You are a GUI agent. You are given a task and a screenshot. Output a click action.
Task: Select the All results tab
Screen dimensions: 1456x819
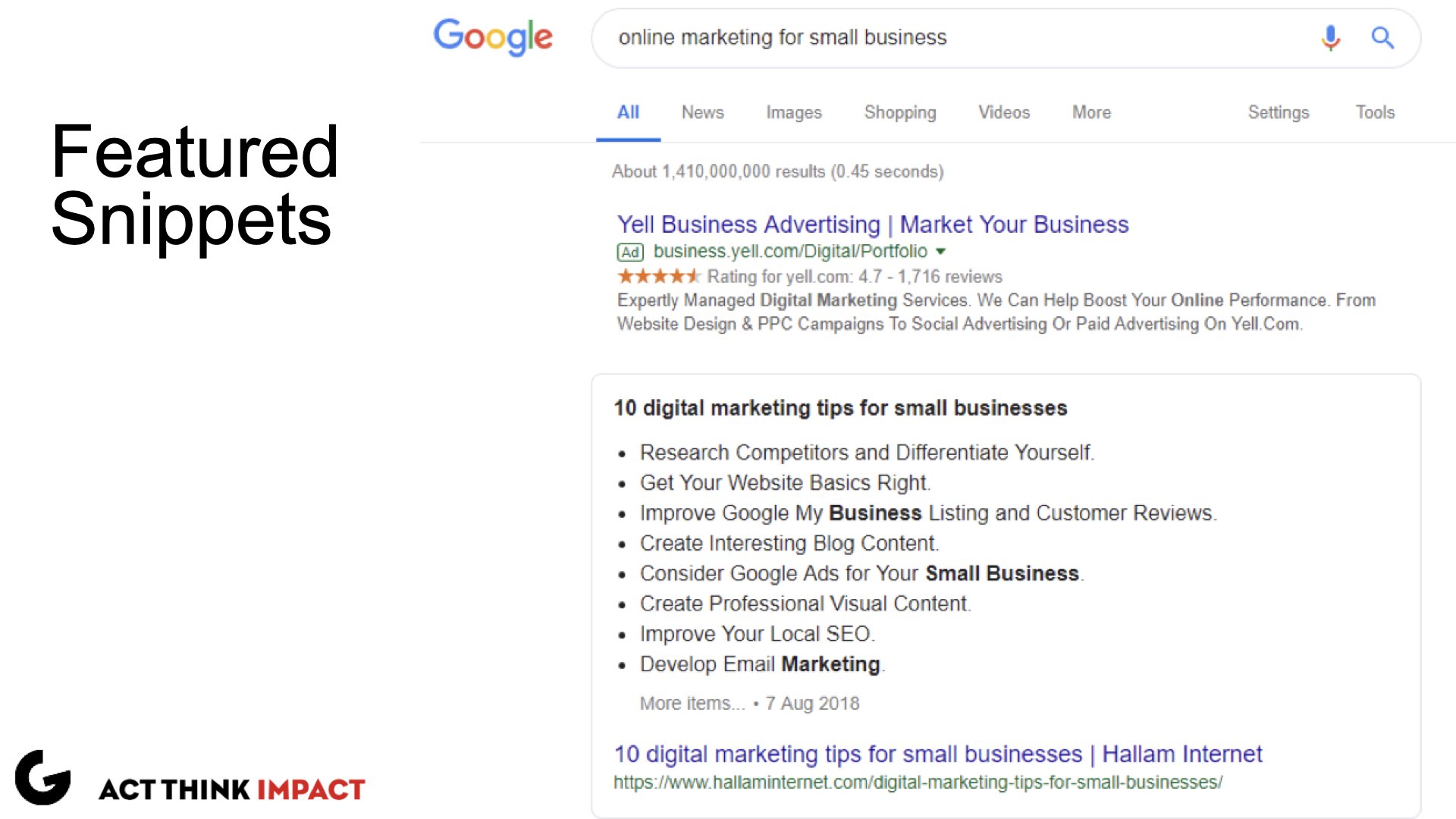628,112
